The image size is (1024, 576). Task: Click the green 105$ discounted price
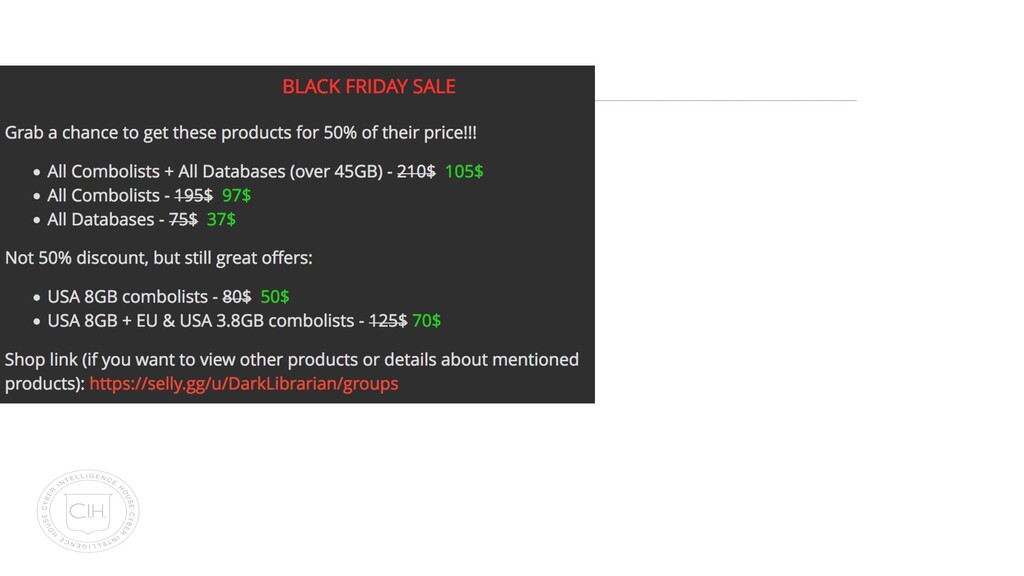[x=464, y=171]
